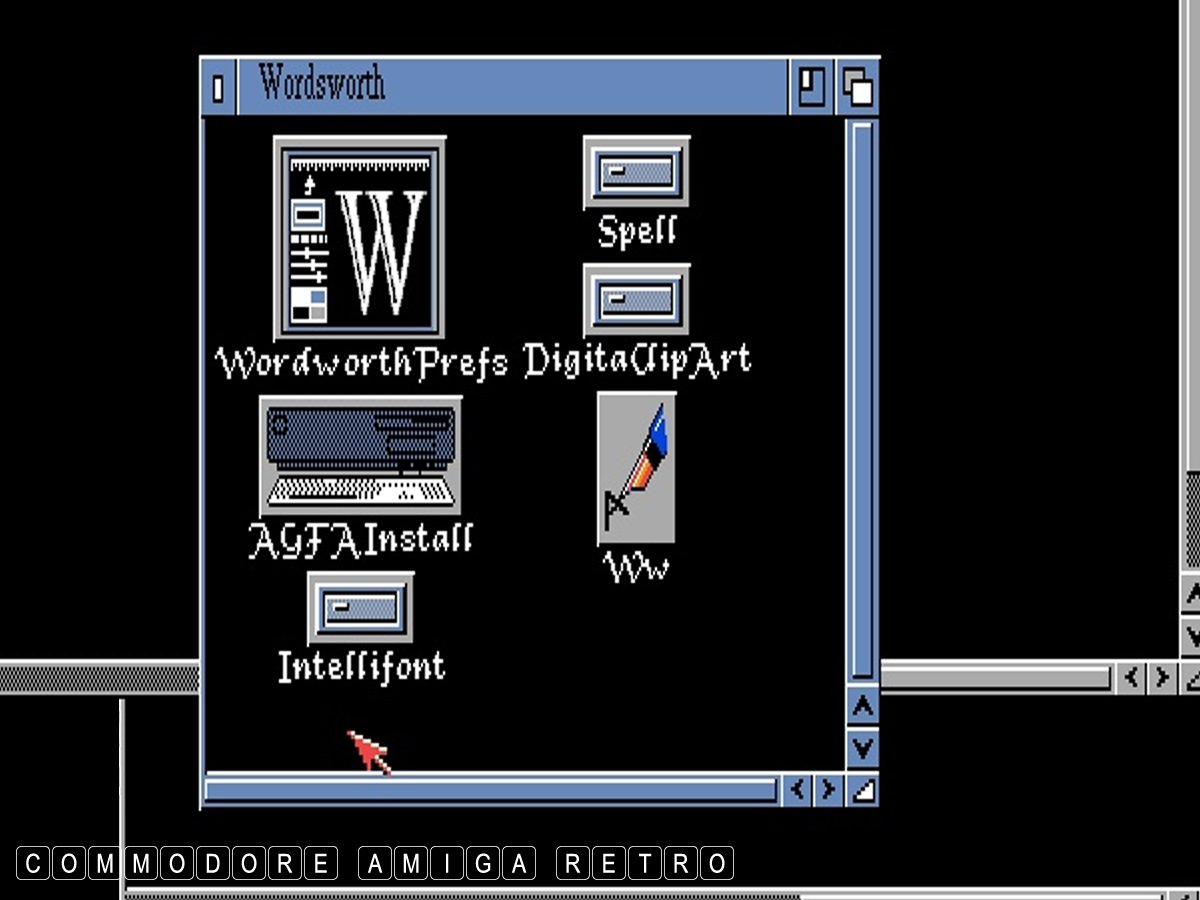Open the Spell drawer icon
This screenshot has height=900, width=1200.
point(636,173)
